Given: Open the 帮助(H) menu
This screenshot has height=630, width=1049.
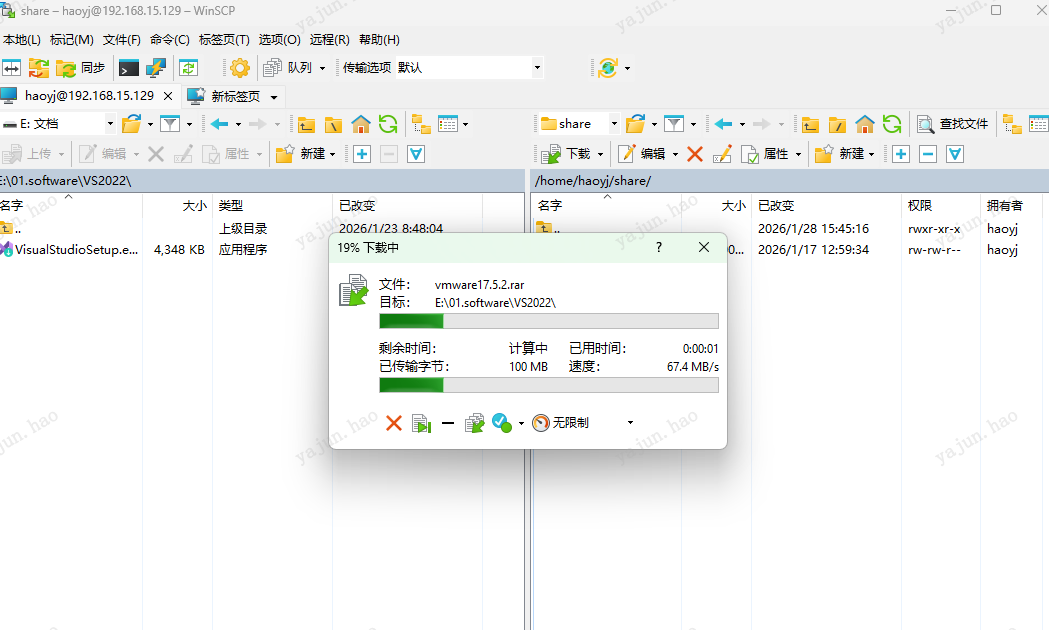Looking at the screenshot, I should [x=379, y=39].
